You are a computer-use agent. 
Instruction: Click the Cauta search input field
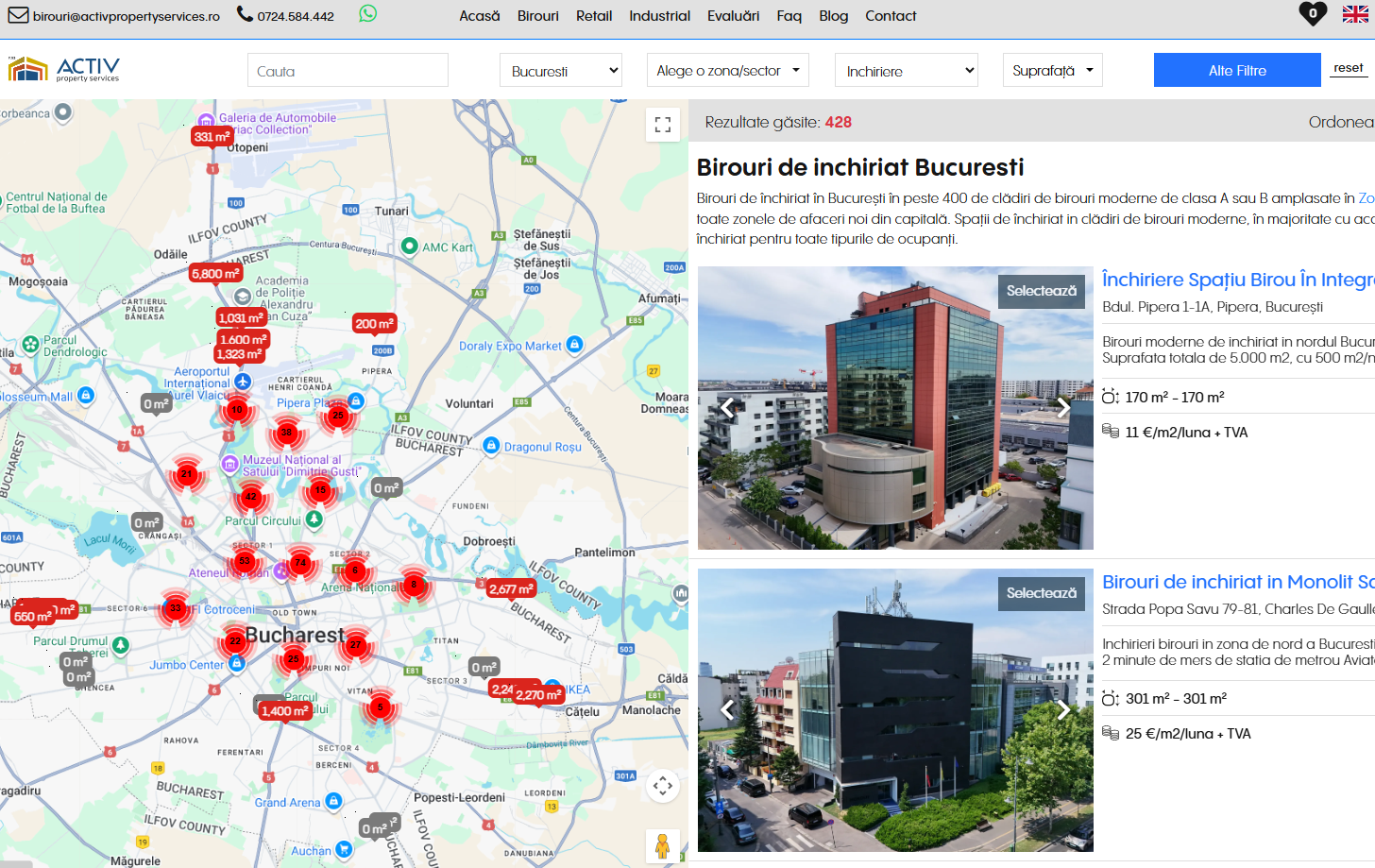348,71
